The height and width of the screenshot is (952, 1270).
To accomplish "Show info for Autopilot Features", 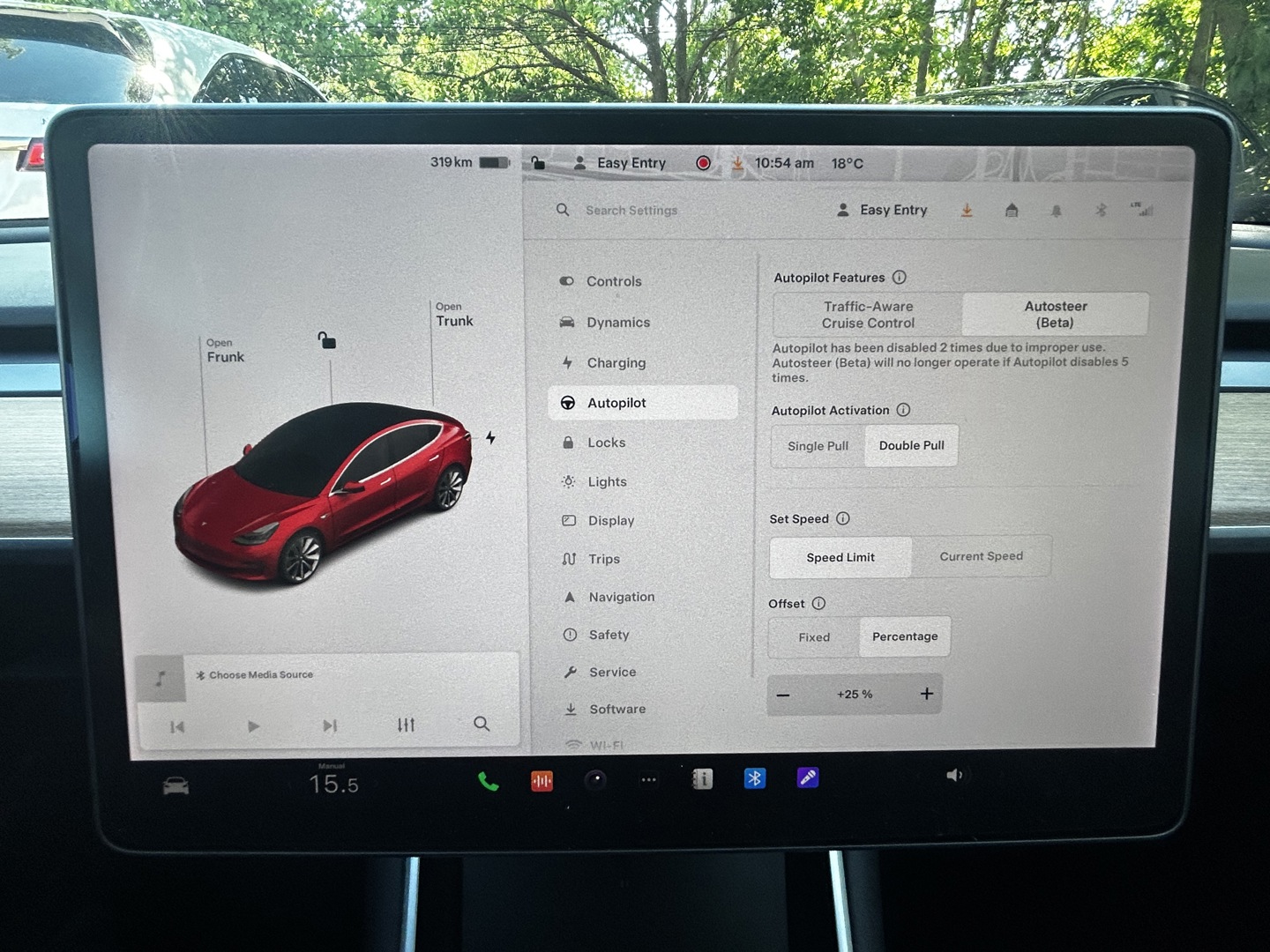I will (x=900, y=277).
